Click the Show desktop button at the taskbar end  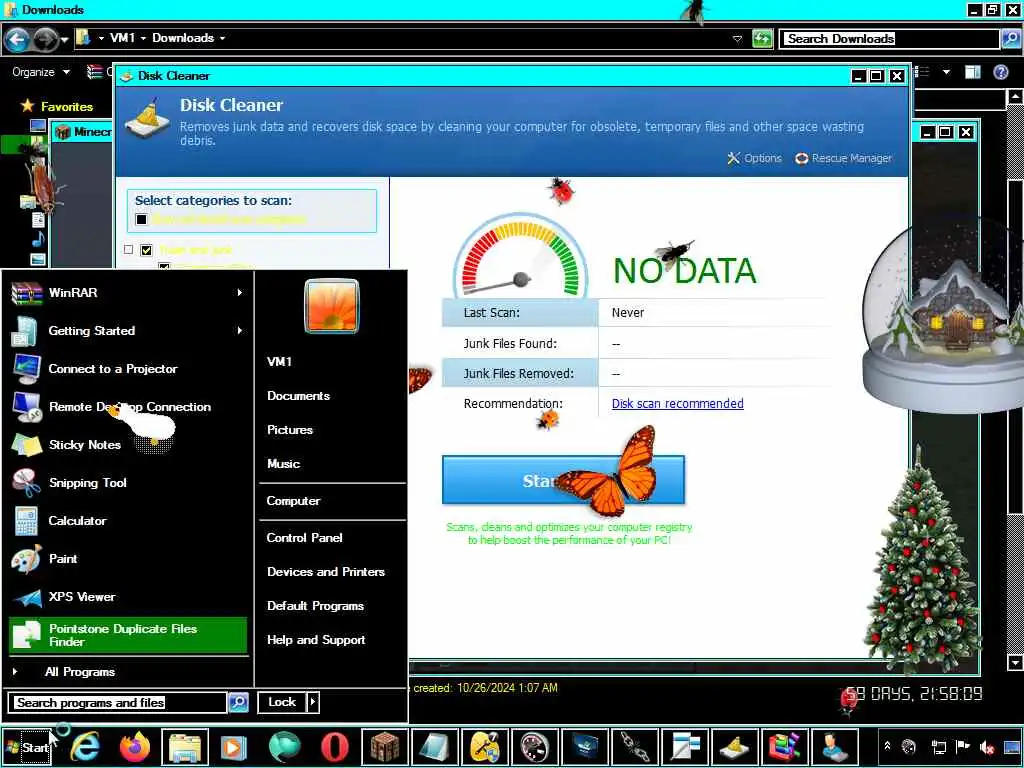[1012, 746]
